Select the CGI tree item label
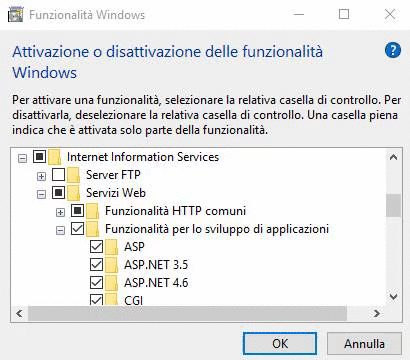 pyautogui.click(x=134, y=301)
